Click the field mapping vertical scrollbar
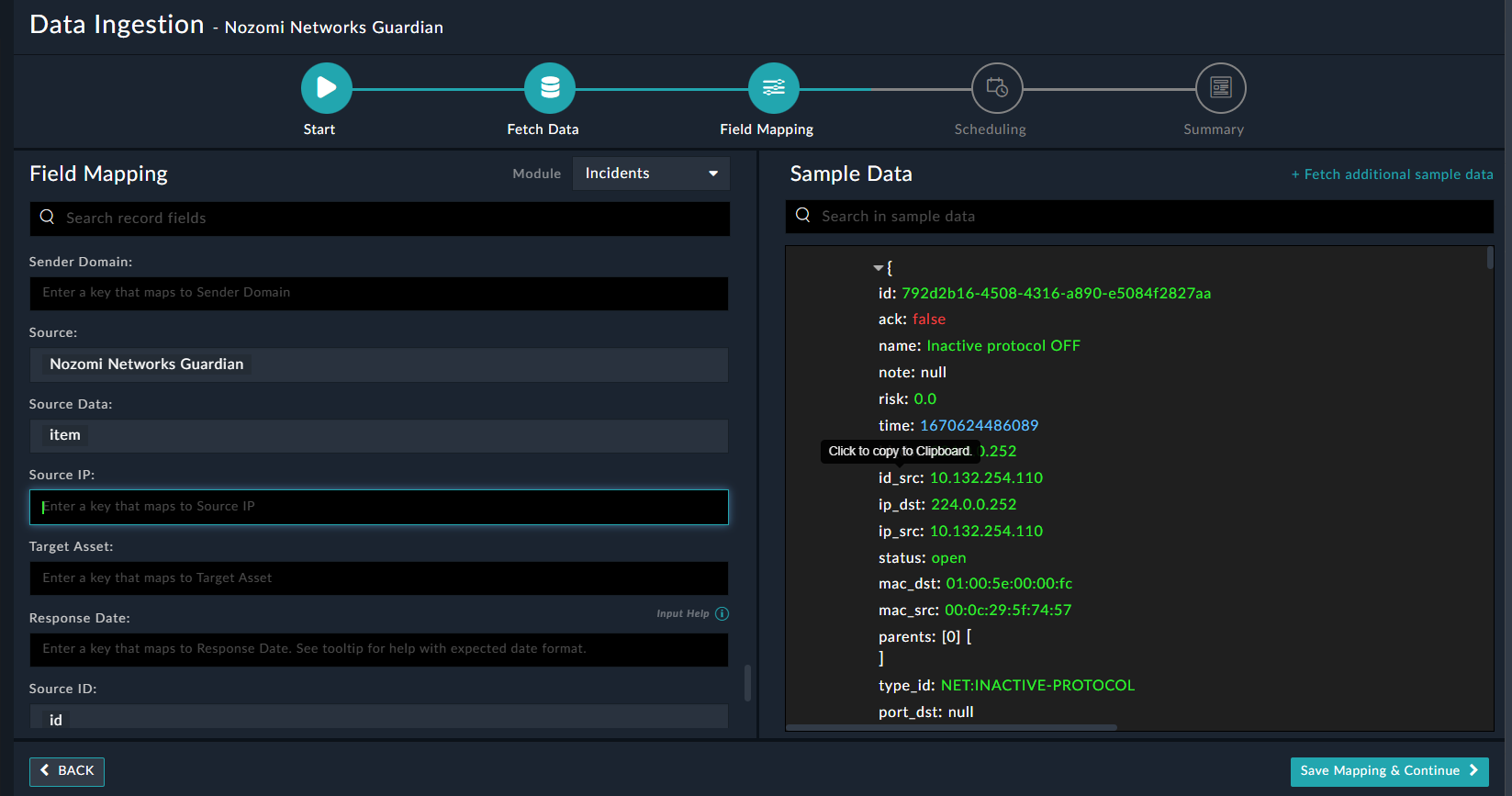1512x796 pixels. click(x=747, y=682)
